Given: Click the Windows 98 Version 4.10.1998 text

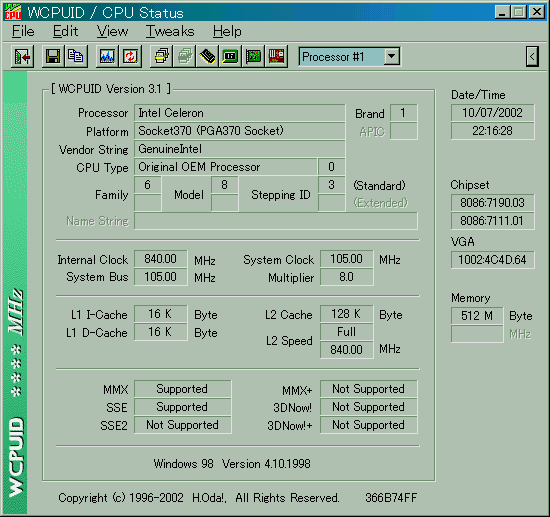Looking at the screenshot, I should coord(232,464).
